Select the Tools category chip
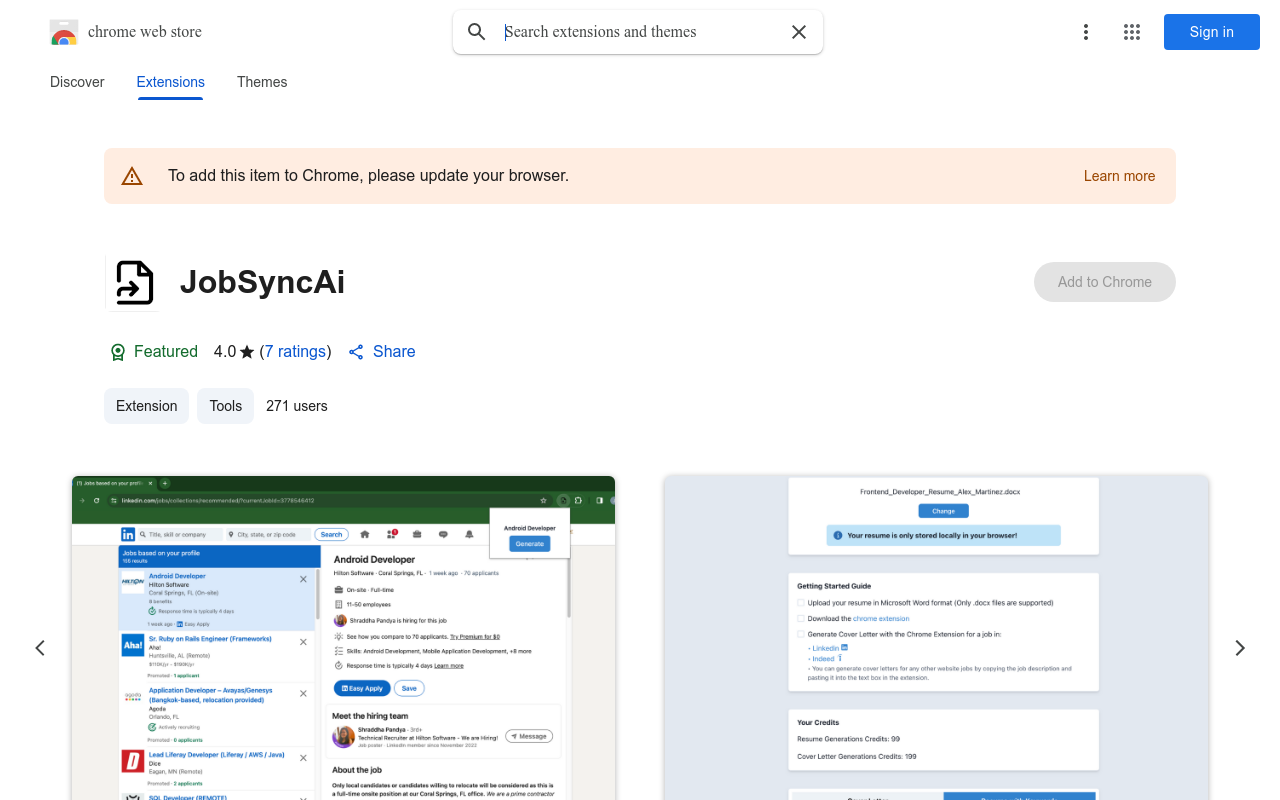 [x=226, y=406]
